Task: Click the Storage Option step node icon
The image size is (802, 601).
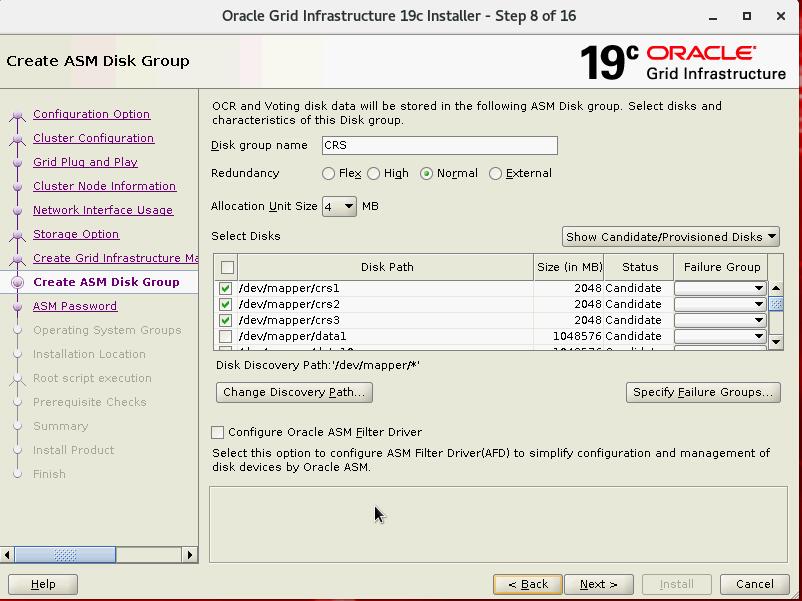Action: click(x=17, y=235)
